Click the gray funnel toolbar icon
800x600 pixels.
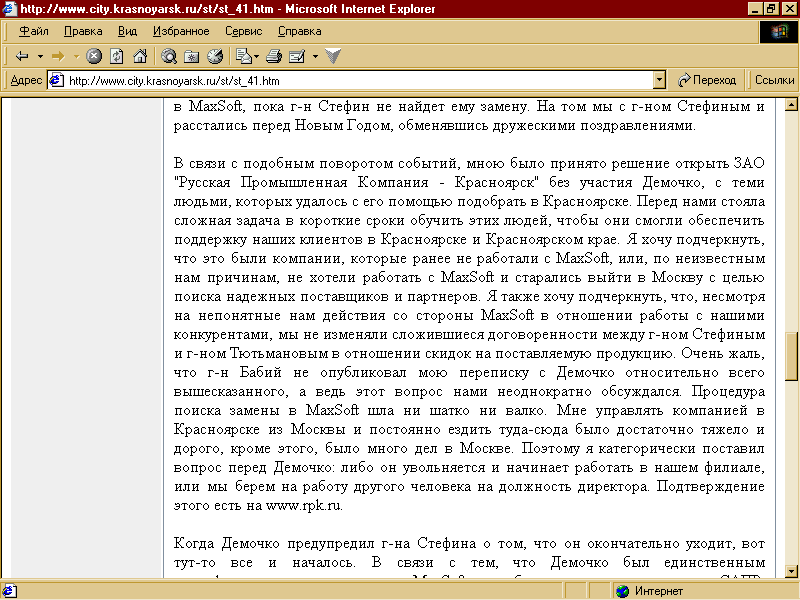click(x=333, y=56)
